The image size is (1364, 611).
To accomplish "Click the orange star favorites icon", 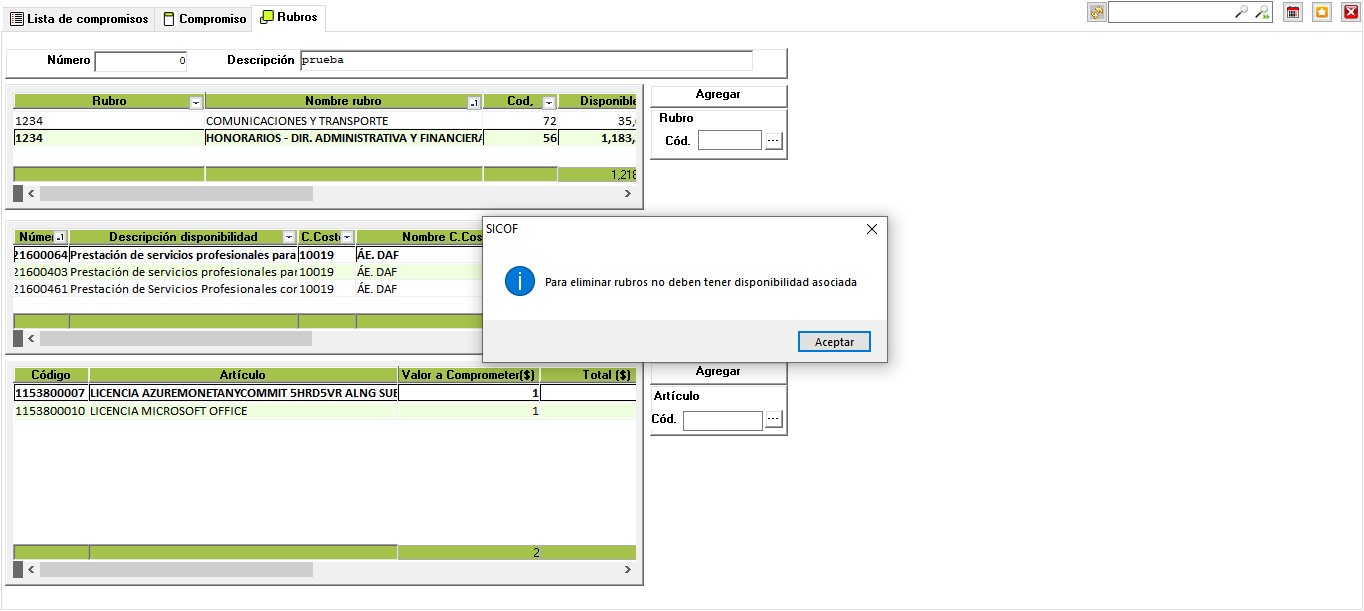I will [1322, 12].
